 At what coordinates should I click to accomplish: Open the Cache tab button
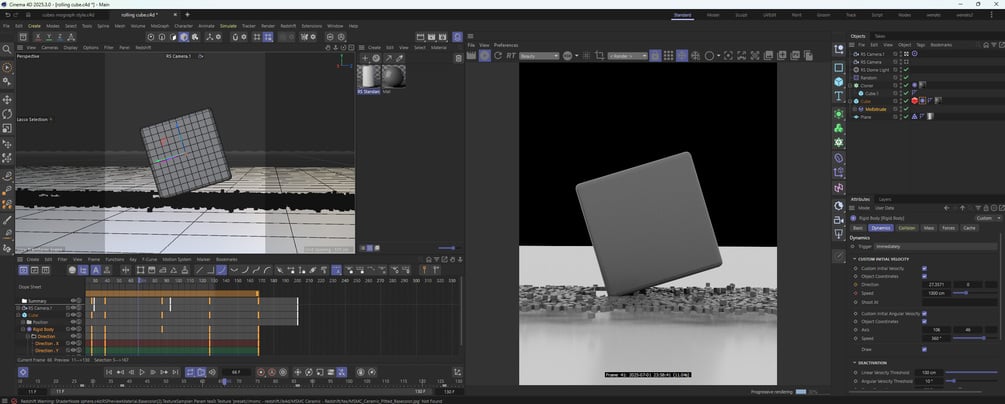969,228
